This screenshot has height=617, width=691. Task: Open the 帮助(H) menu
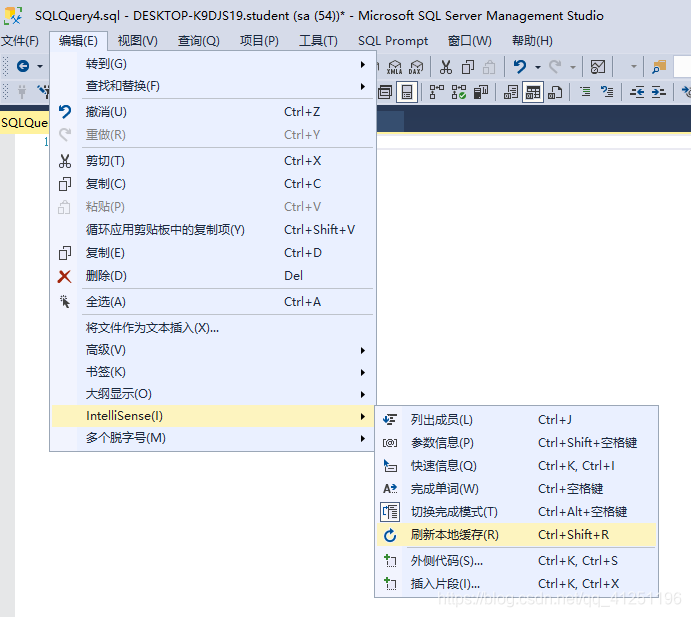(x=532, y=41)
